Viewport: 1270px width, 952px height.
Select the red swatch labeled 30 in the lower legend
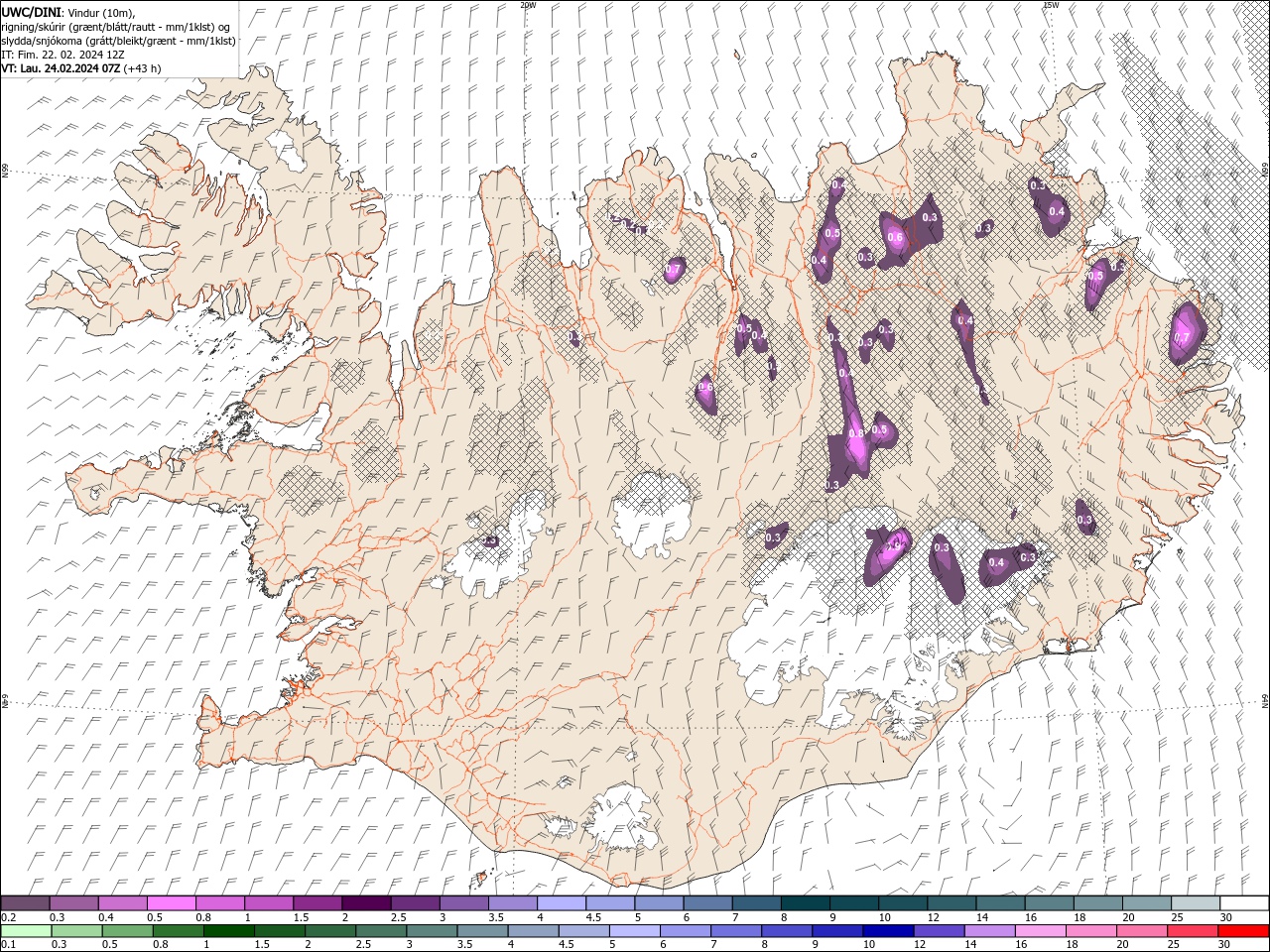(x=1244, y=931)
